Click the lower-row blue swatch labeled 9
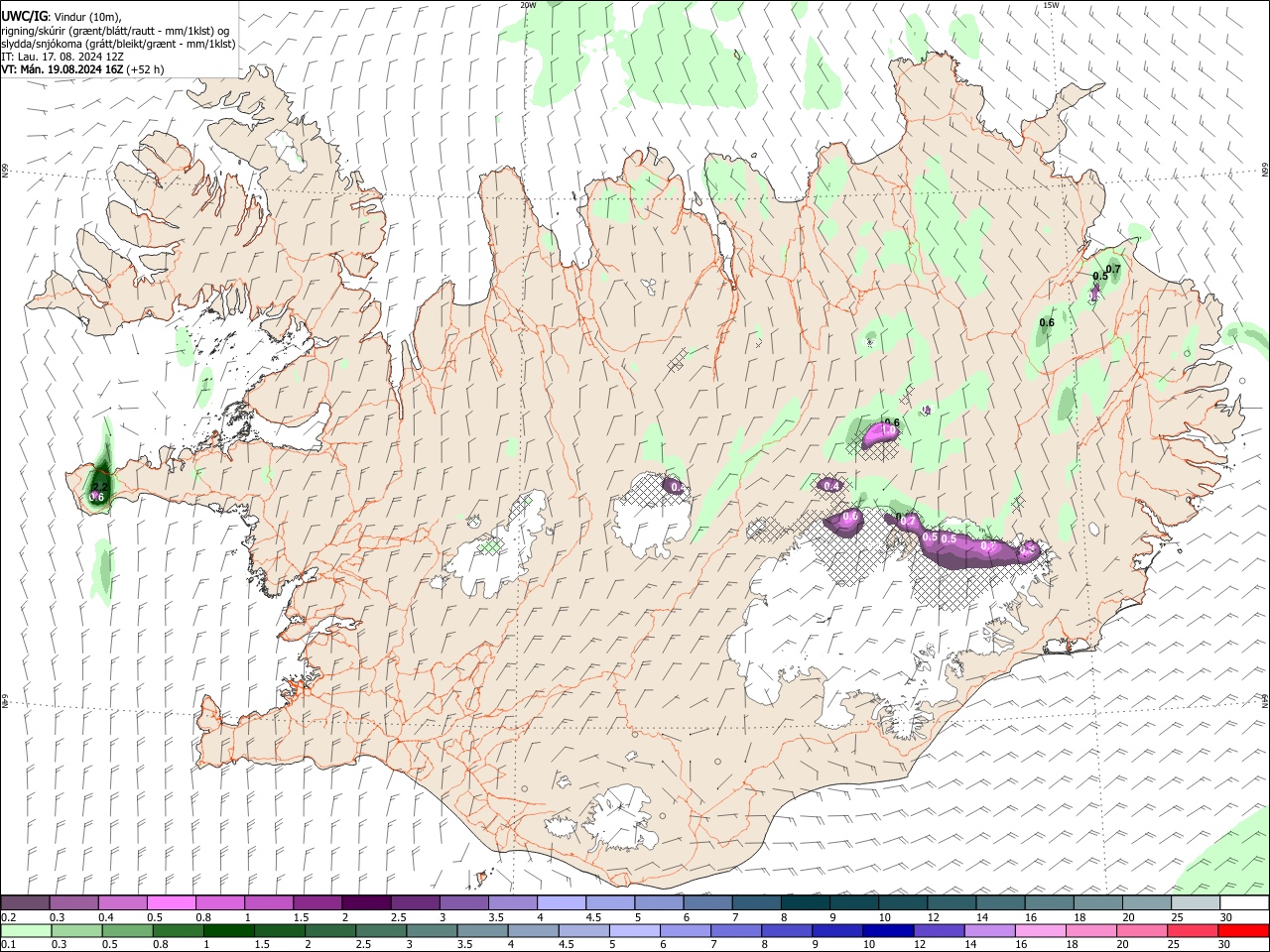 pyautogui.click(x=837, y=931)
